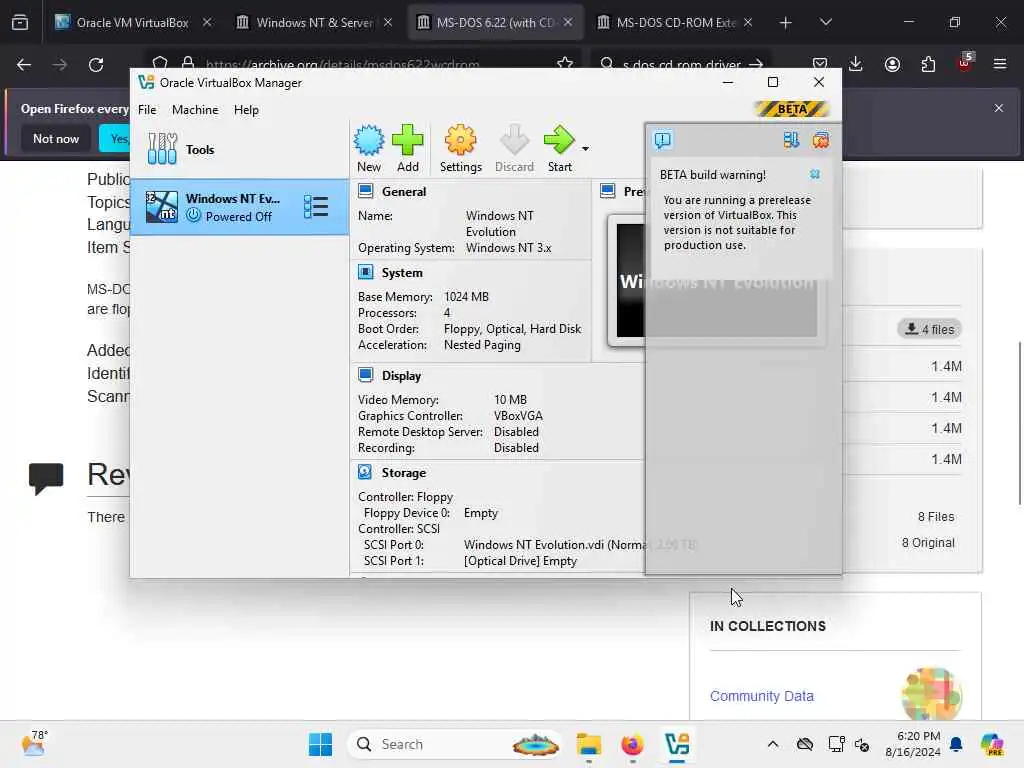Viewport: 1024px width, 768px height.
Task: Open Firefox account icon
Action: pyautogui.click(x=892, y=64)
